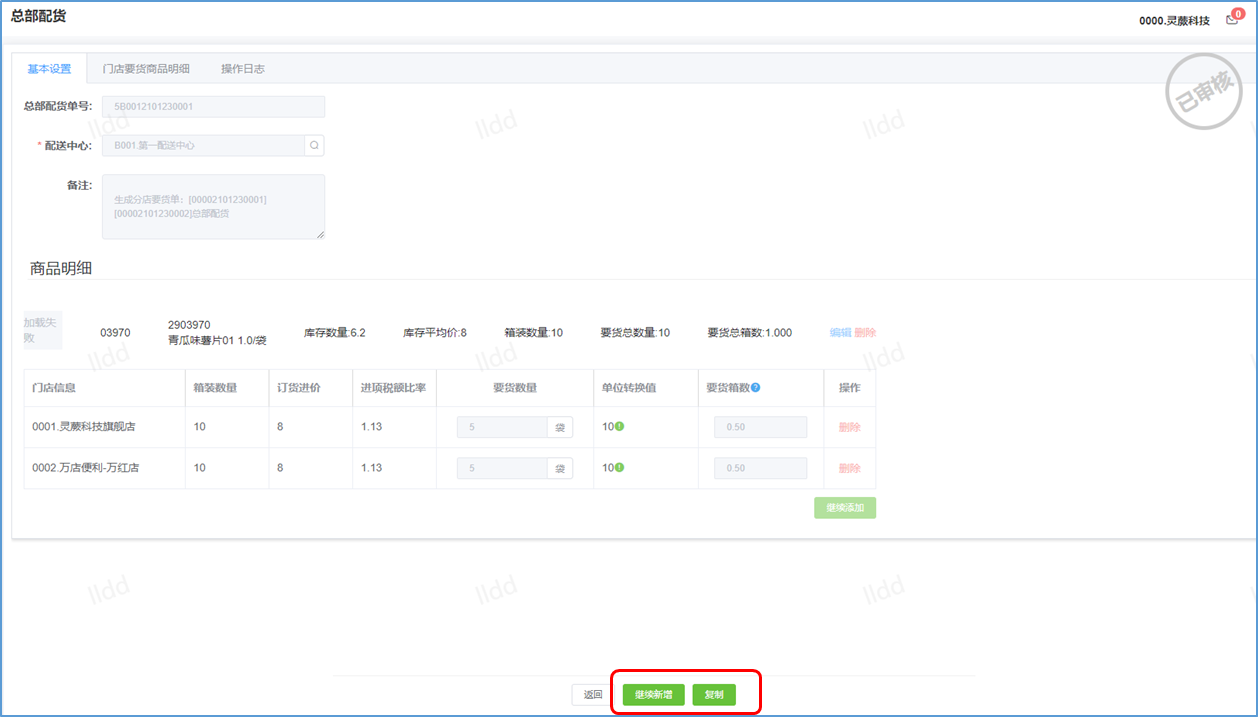Click the 库存数量:6.2 text
1258x717 pixels.
(335, 333)
